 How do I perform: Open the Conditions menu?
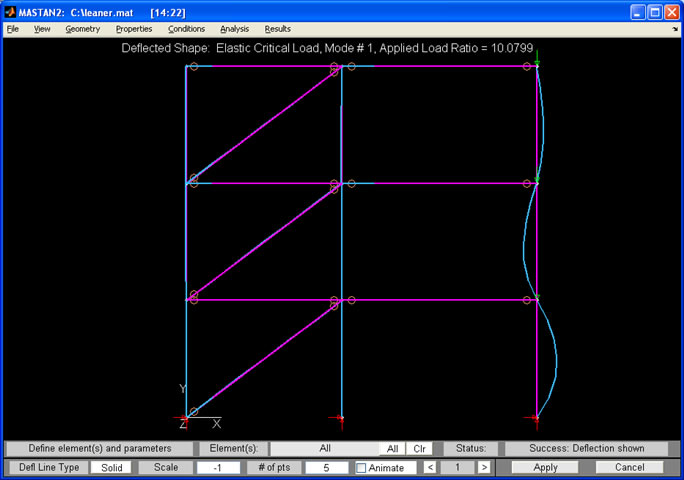(x=186, y=29)
